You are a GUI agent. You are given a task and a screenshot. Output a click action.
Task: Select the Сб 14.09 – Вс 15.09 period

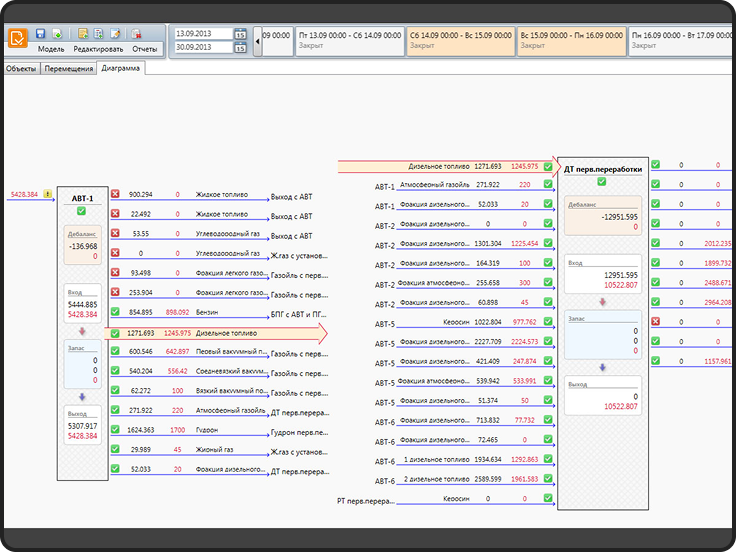[459, 40]
